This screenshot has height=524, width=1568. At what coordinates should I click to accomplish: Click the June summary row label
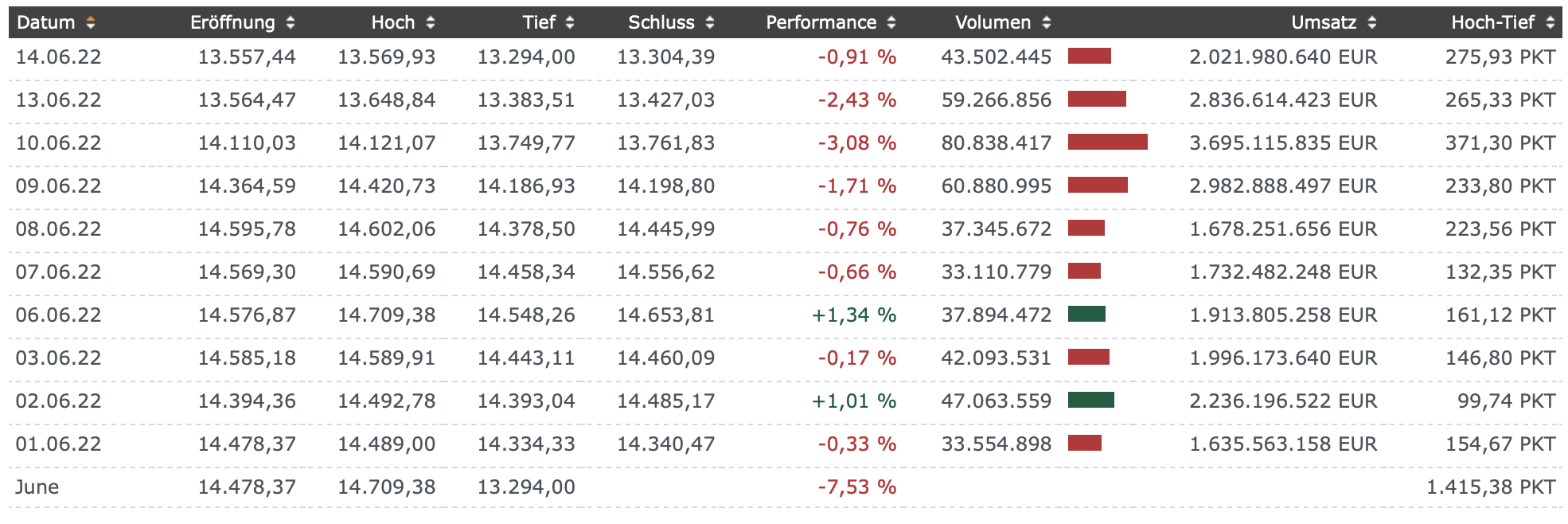coord(37,487)
